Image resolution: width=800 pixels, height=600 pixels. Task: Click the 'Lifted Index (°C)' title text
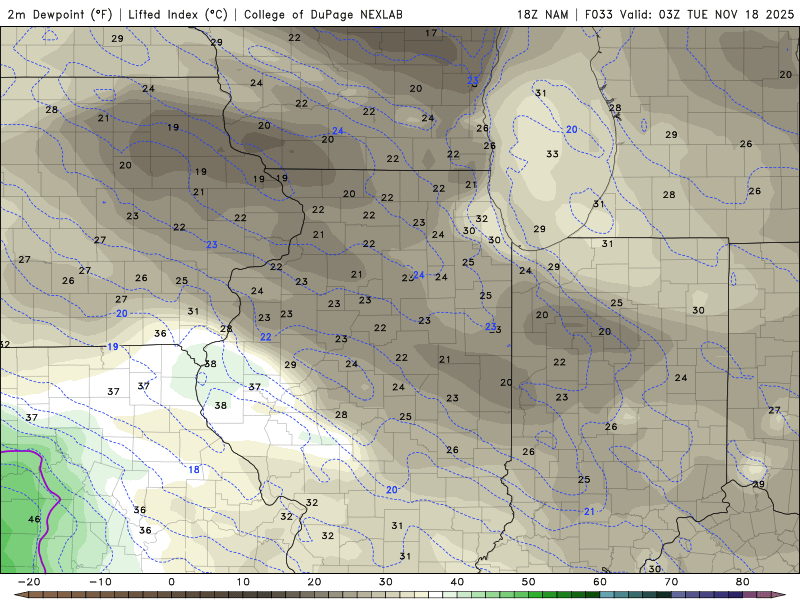coord(178,14)
